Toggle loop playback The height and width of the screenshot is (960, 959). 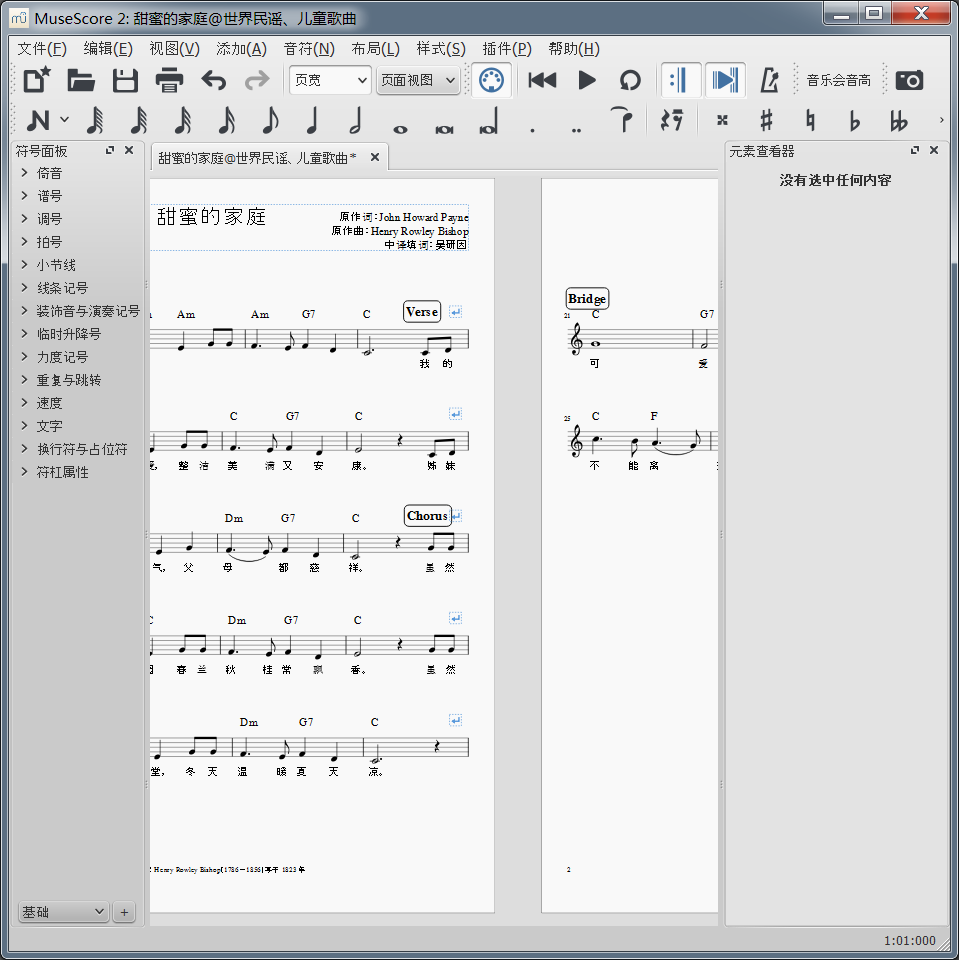tap(630, 81)
